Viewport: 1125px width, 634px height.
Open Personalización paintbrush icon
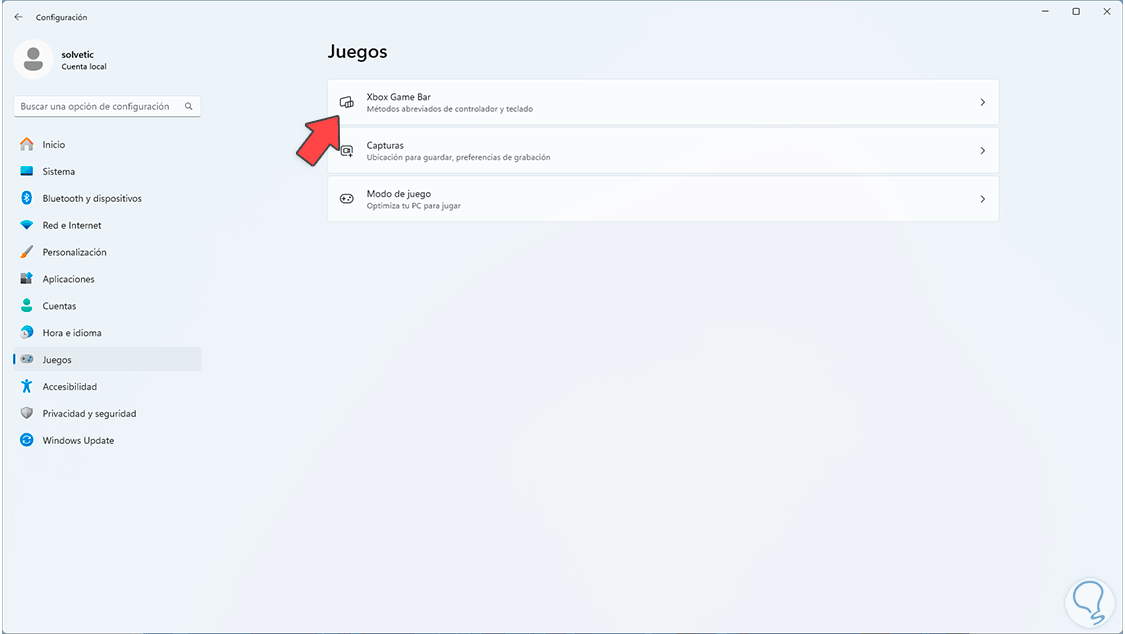point(27,253)
